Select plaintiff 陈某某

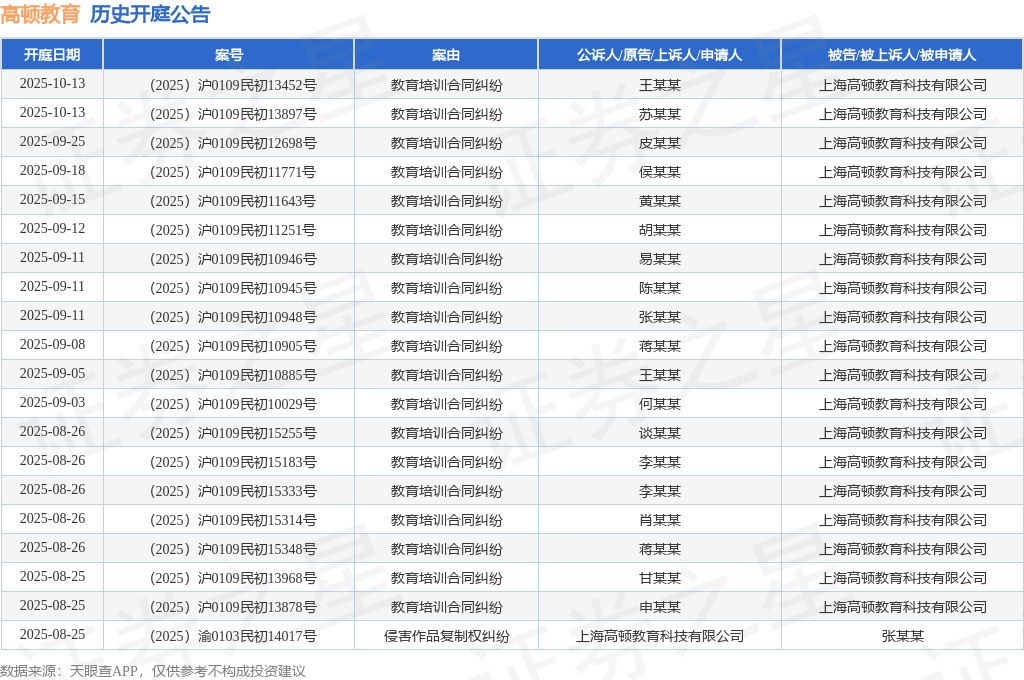[x=660, y=288]
